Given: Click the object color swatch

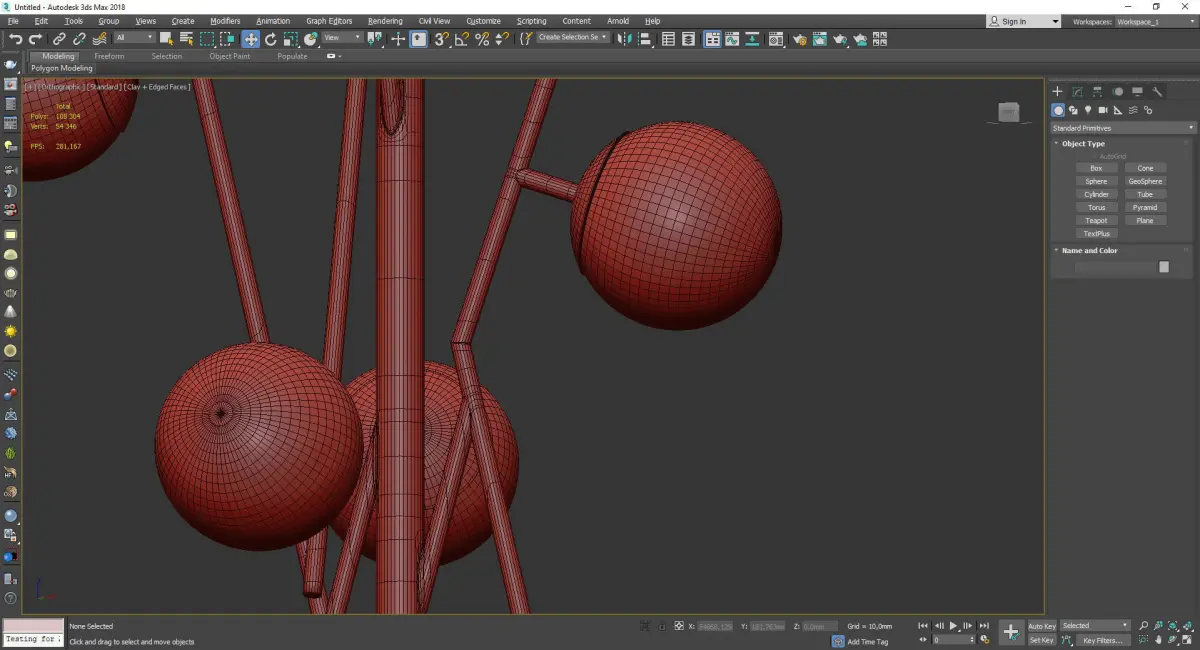Looking at the screenshot, I should [x=1163, y=267].
